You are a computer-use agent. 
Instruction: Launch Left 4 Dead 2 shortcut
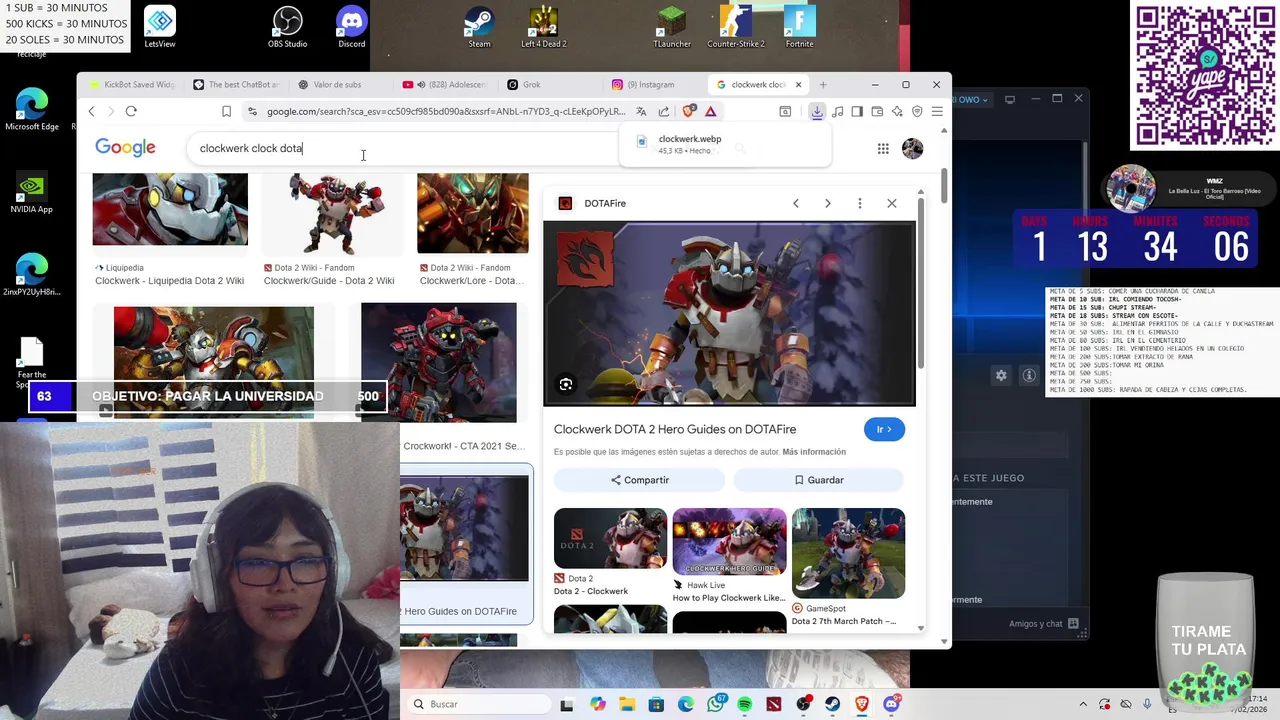(543, 27)
